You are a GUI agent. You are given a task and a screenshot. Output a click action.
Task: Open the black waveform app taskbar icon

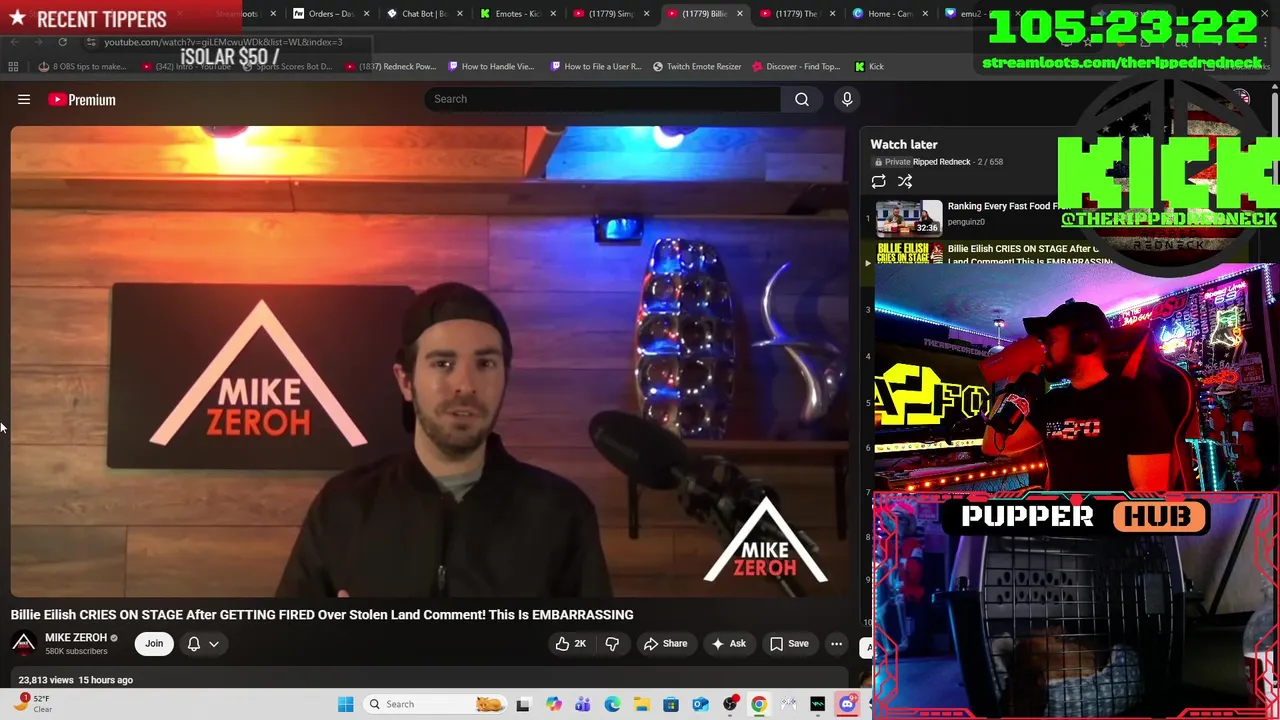pyautogui.click(x=818, y=704)
